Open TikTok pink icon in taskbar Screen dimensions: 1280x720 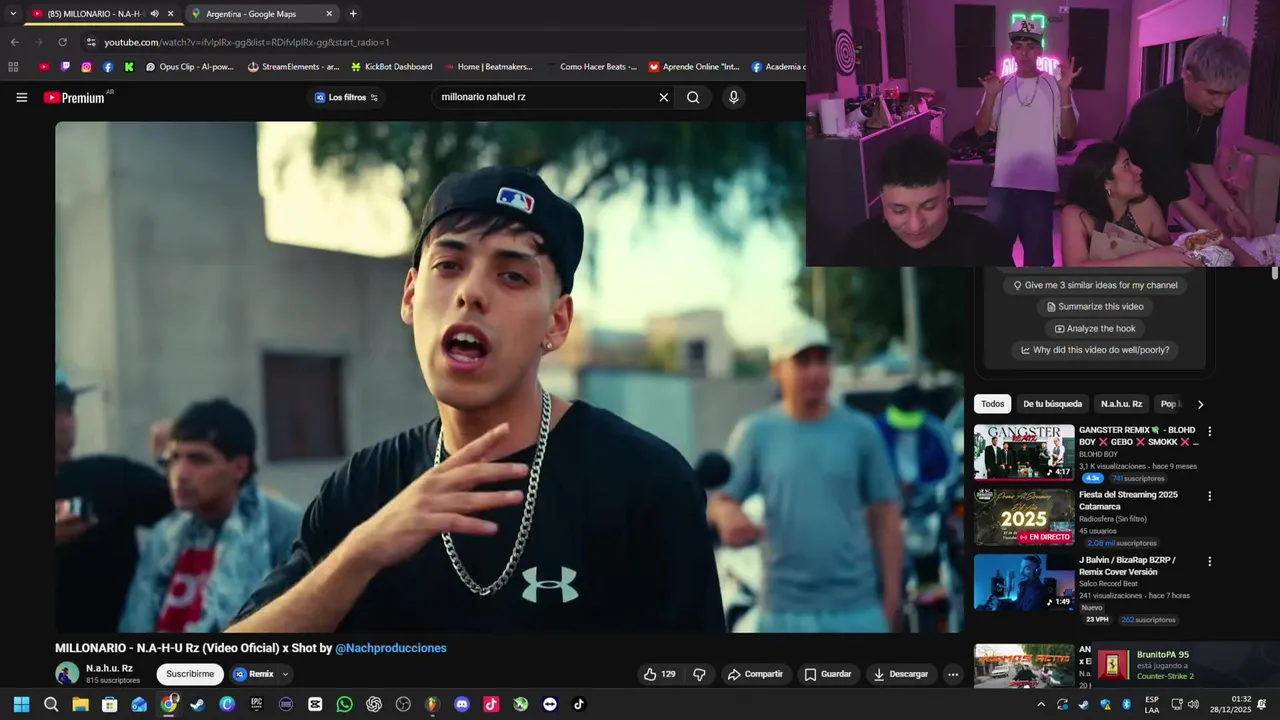pos(491,704)
